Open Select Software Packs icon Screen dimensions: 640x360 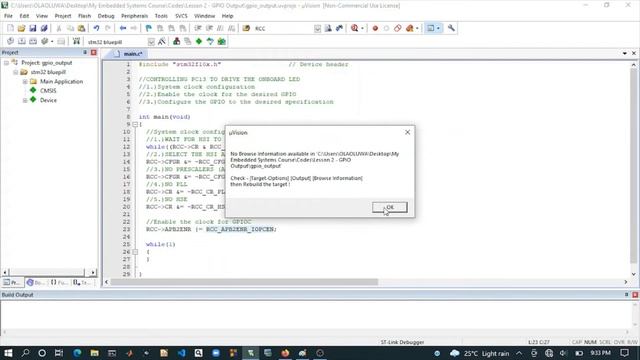[x=210, y=41]
